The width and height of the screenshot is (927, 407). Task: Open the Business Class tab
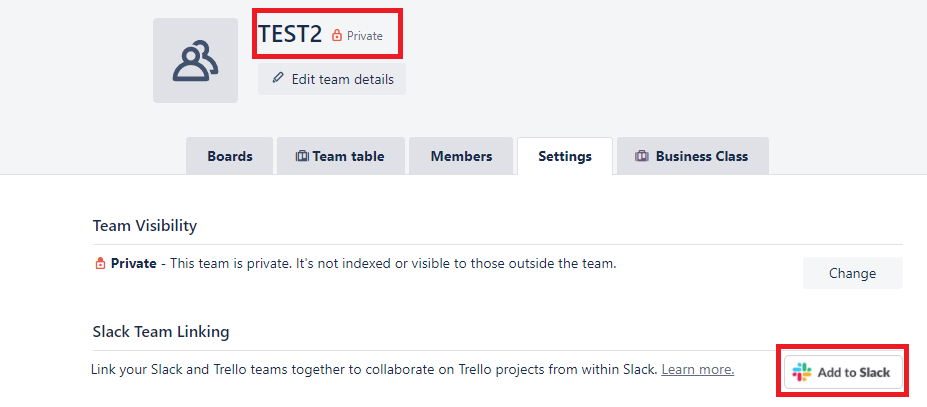pos(693,156)
